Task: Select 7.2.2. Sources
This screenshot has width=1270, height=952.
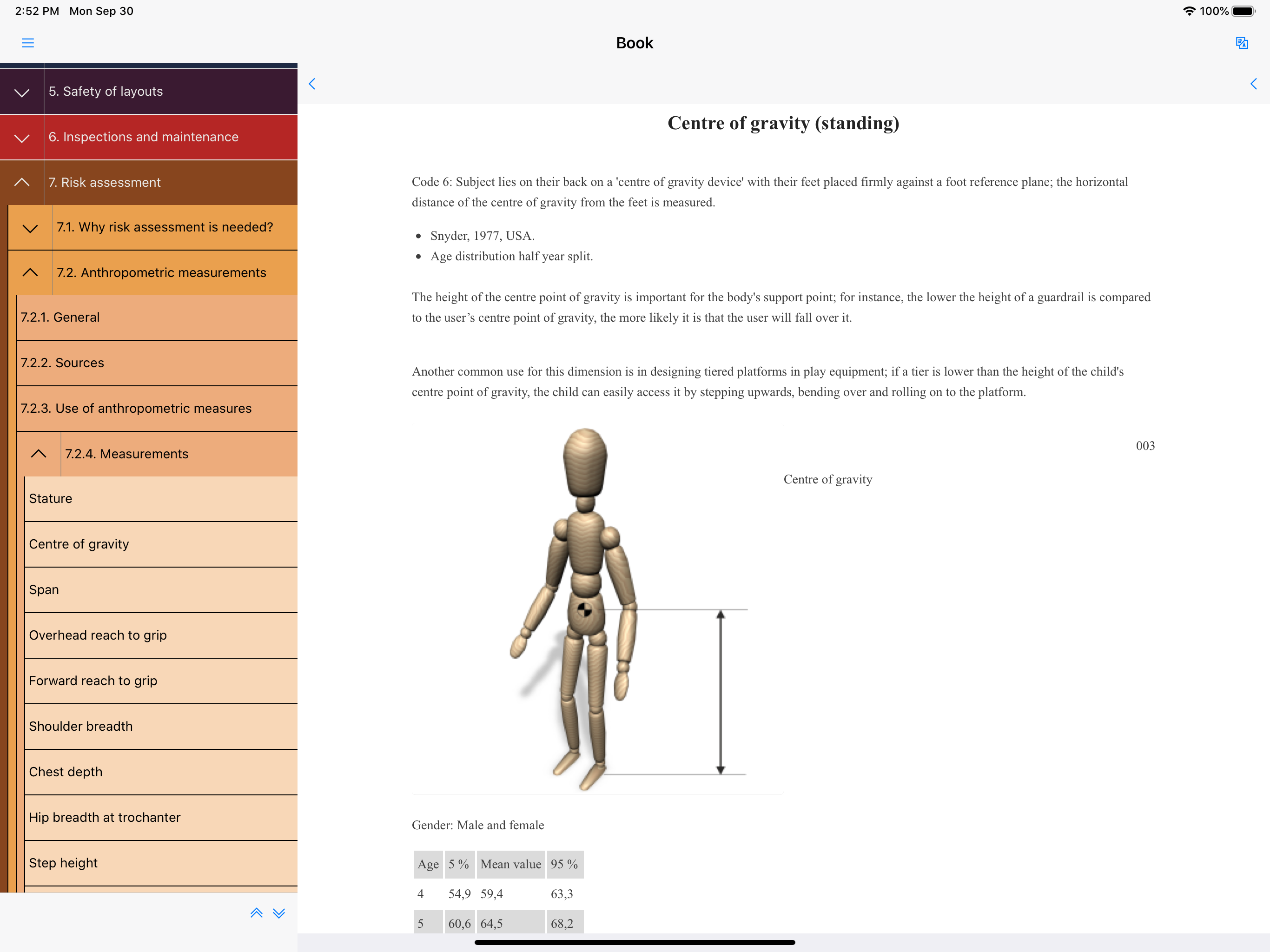Action: point(157,363)
